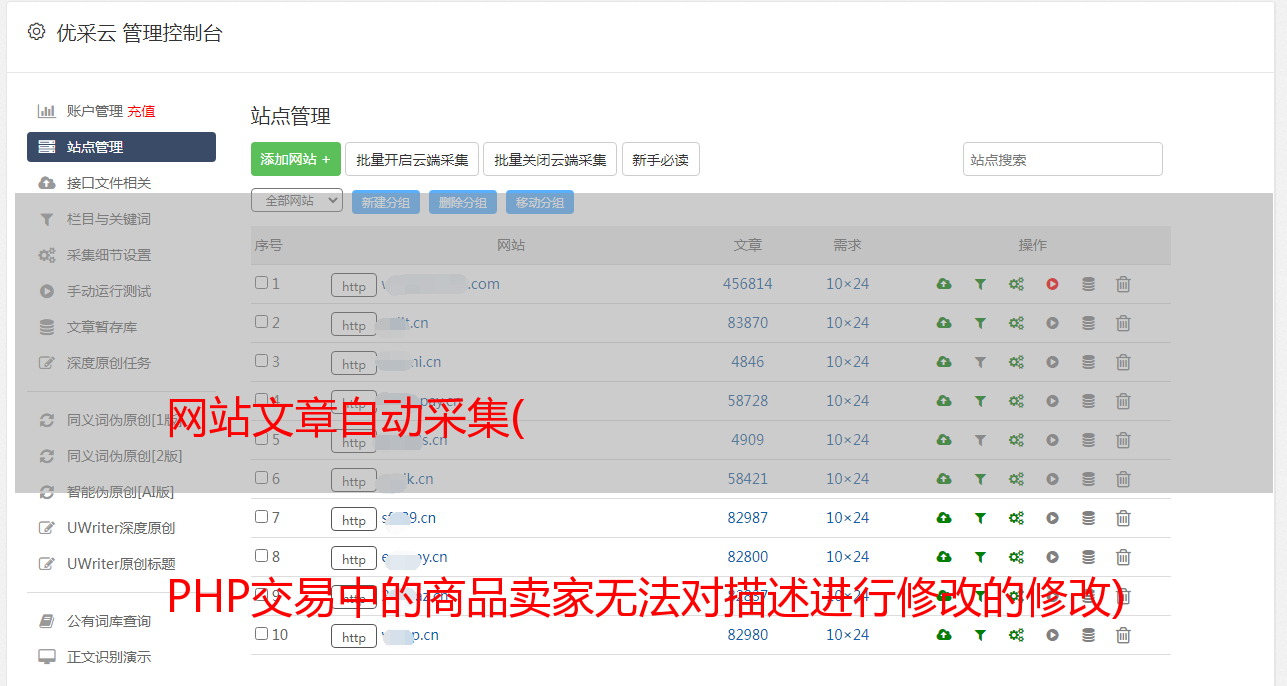Open 同义词伪原创[2版] in the sidebar
The width and height of the screenshot is (1287, 686).
click(125, 456)
